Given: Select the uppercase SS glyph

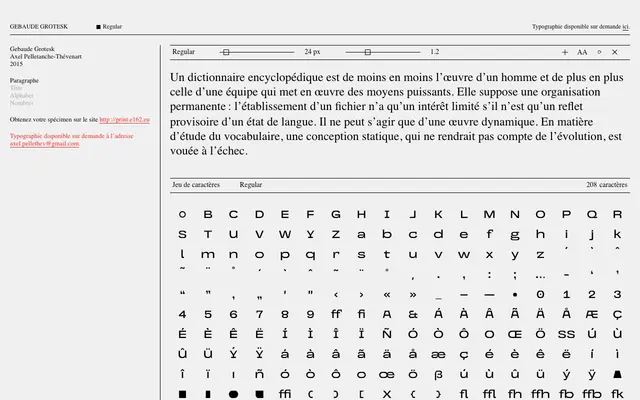Looking at the screenshot, I should [566, 334].
